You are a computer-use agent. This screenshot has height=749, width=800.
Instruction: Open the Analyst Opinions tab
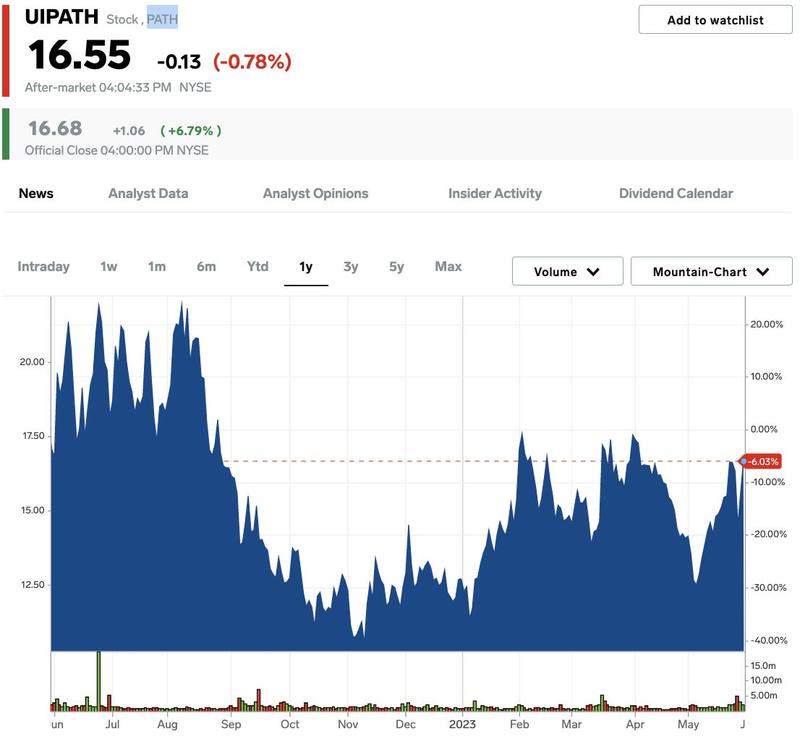tap(316, 193)
